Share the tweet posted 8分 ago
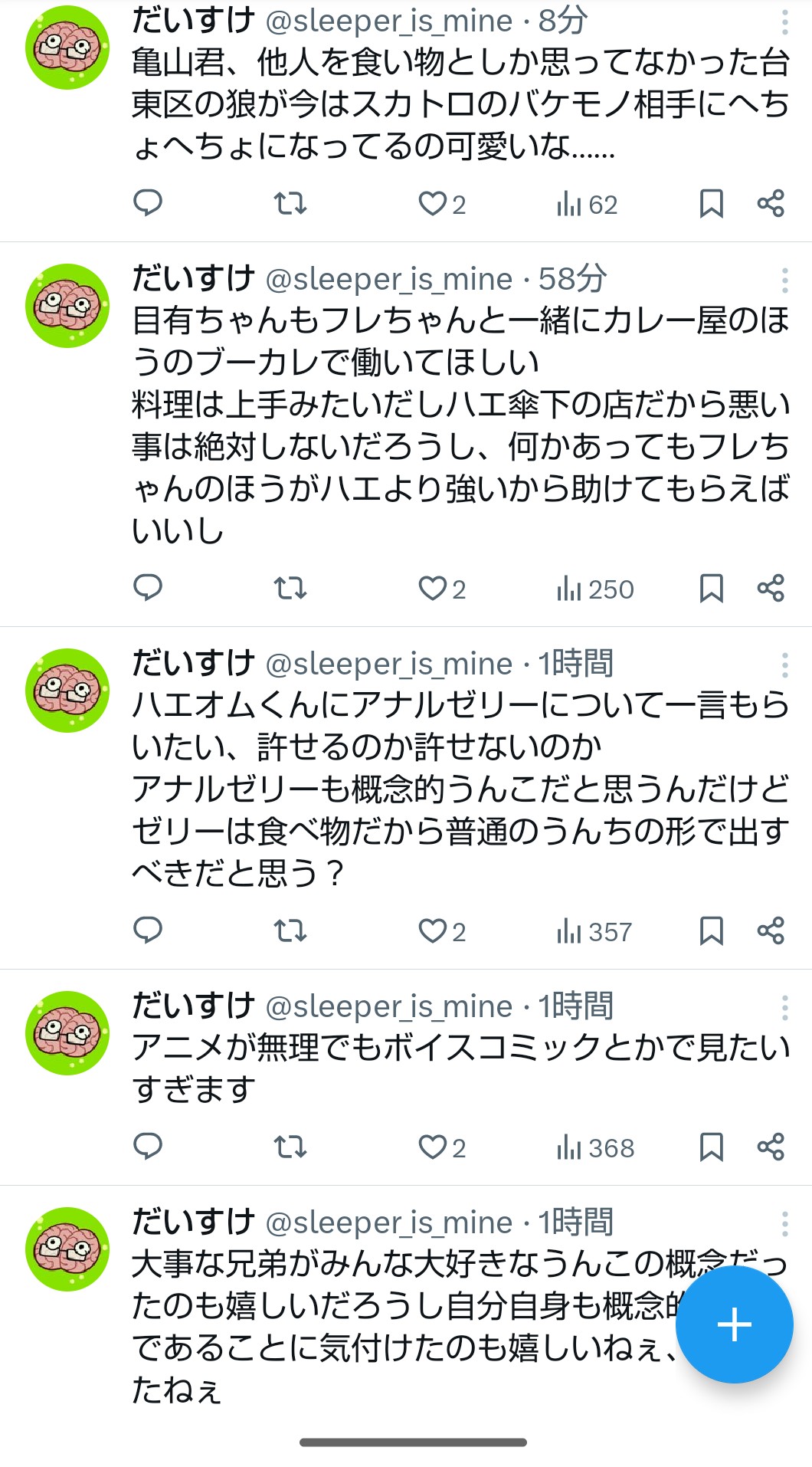Image resolution: width=812 pixels, height=1467 pixels. [771, 203]
